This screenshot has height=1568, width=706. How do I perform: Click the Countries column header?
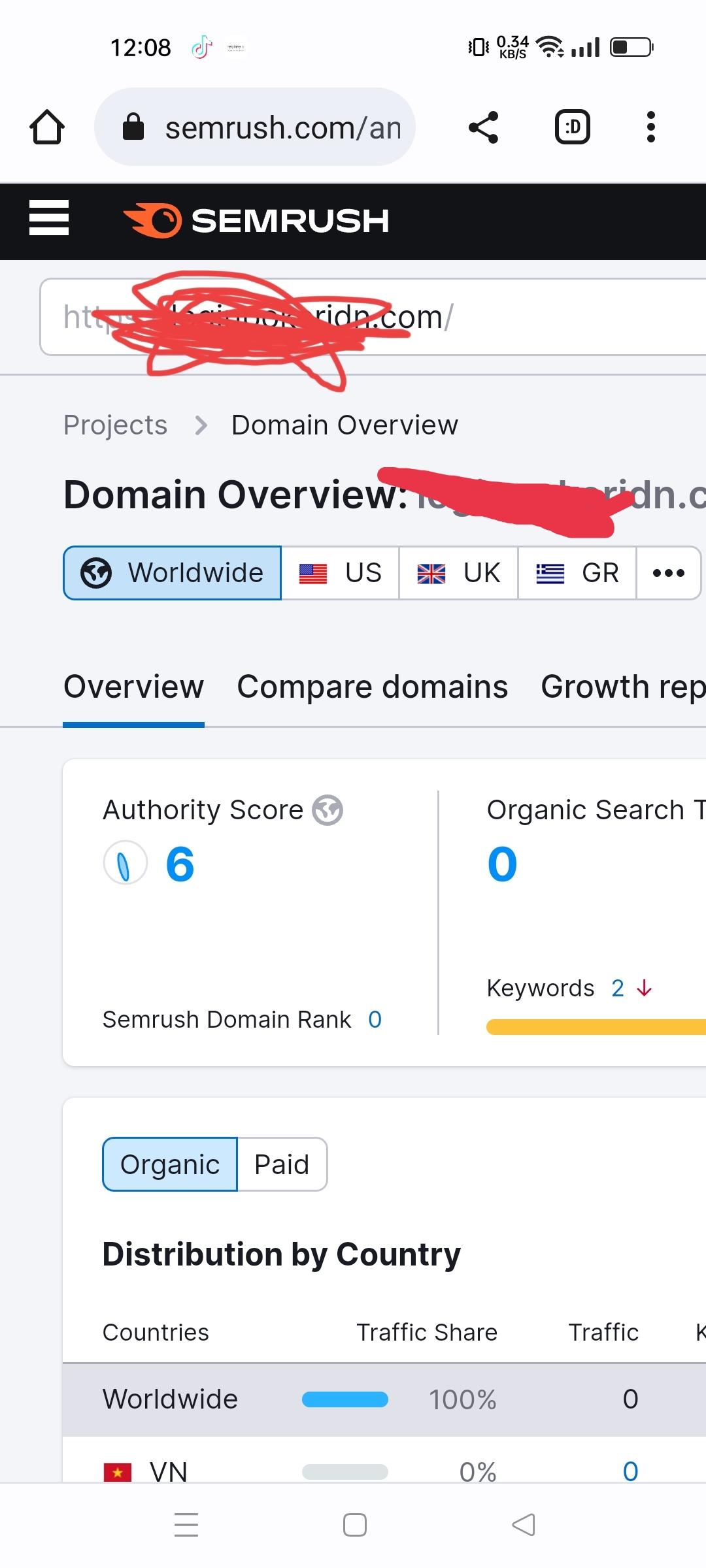[156, 1332]
